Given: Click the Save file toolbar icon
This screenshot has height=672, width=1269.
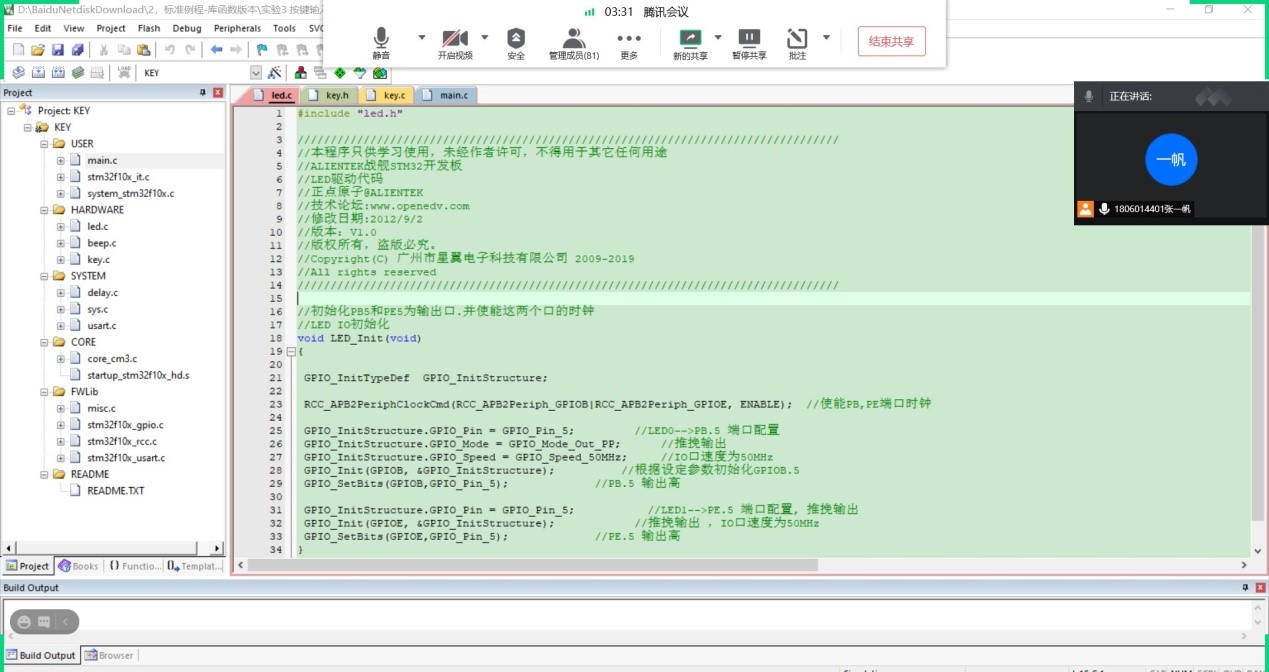Looking at the screenshot, I should [57, 50].
